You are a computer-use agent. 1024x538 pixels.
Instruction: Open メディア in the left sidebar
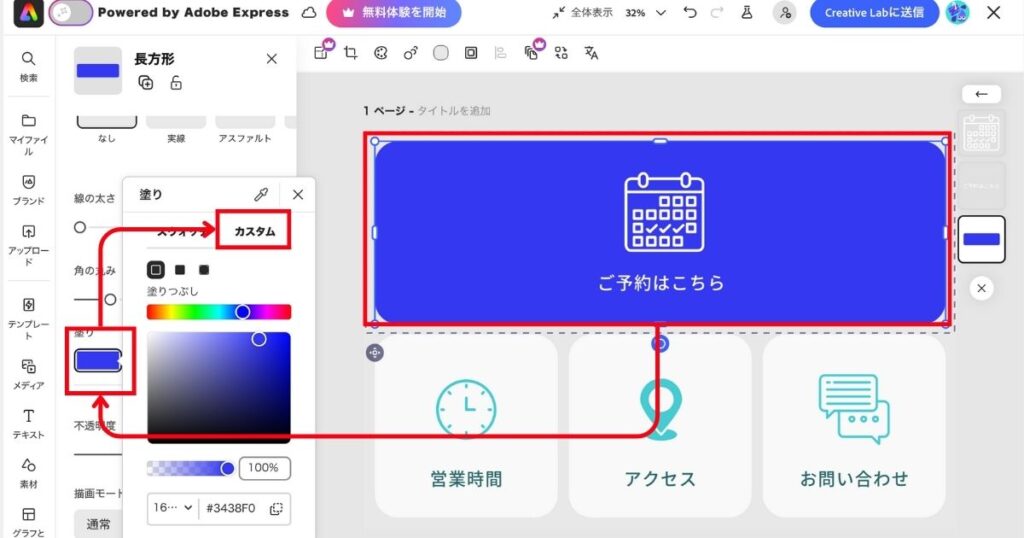[28, 373]
